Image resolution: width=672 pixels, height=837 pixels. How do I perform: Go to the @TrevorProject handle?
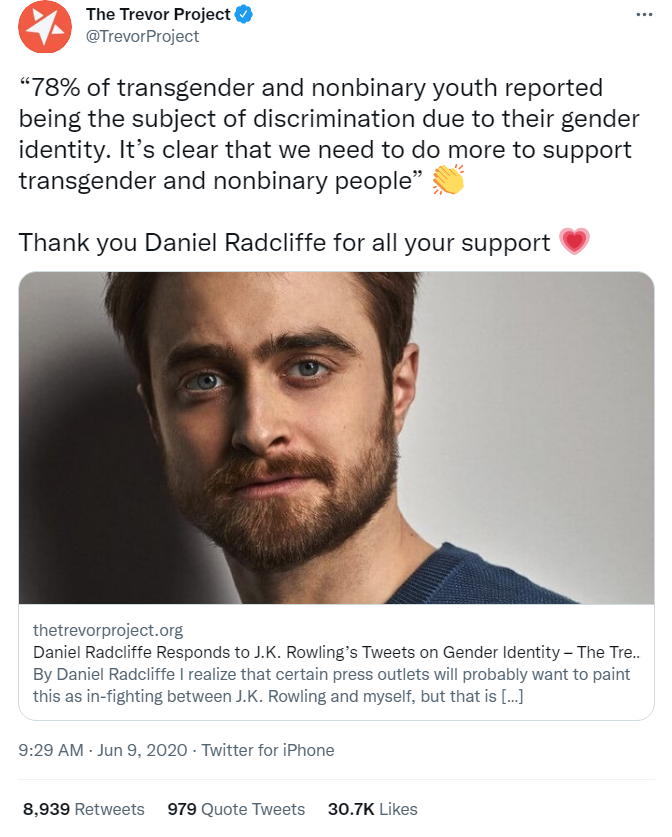click(x=143, y=37)
